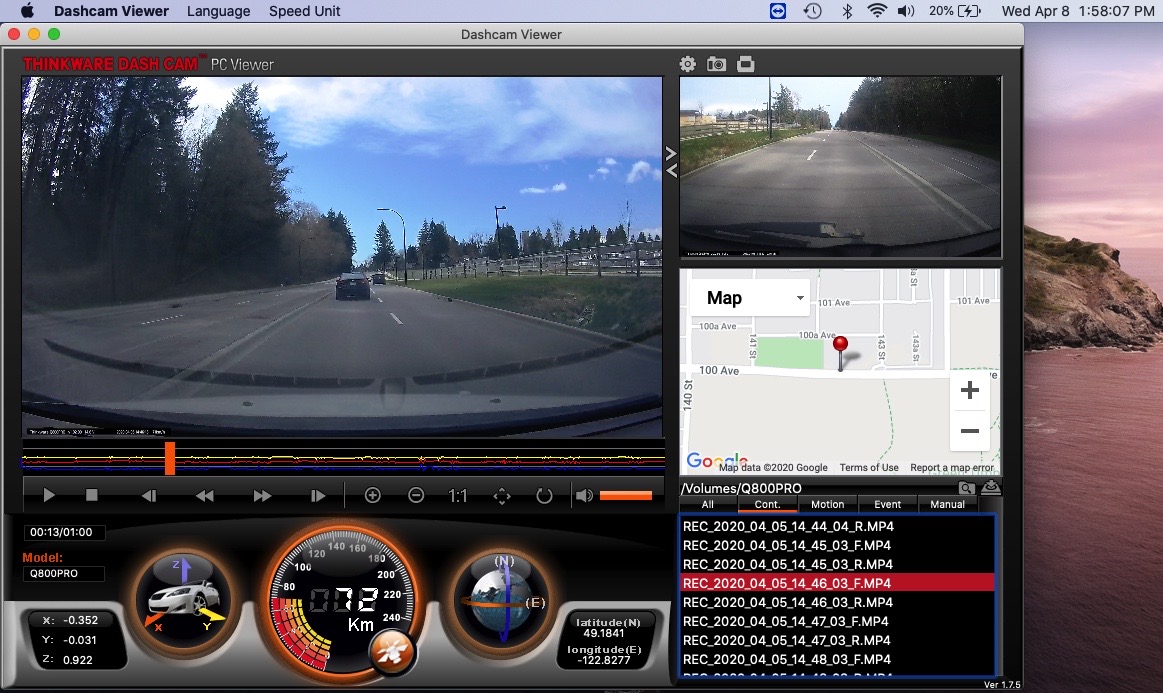Select file REC_2020_04_05_14_47_03_F.MP4
The height and width of the screenshot is (693, 1163).
pyautogui.click(x=837, y=622)
